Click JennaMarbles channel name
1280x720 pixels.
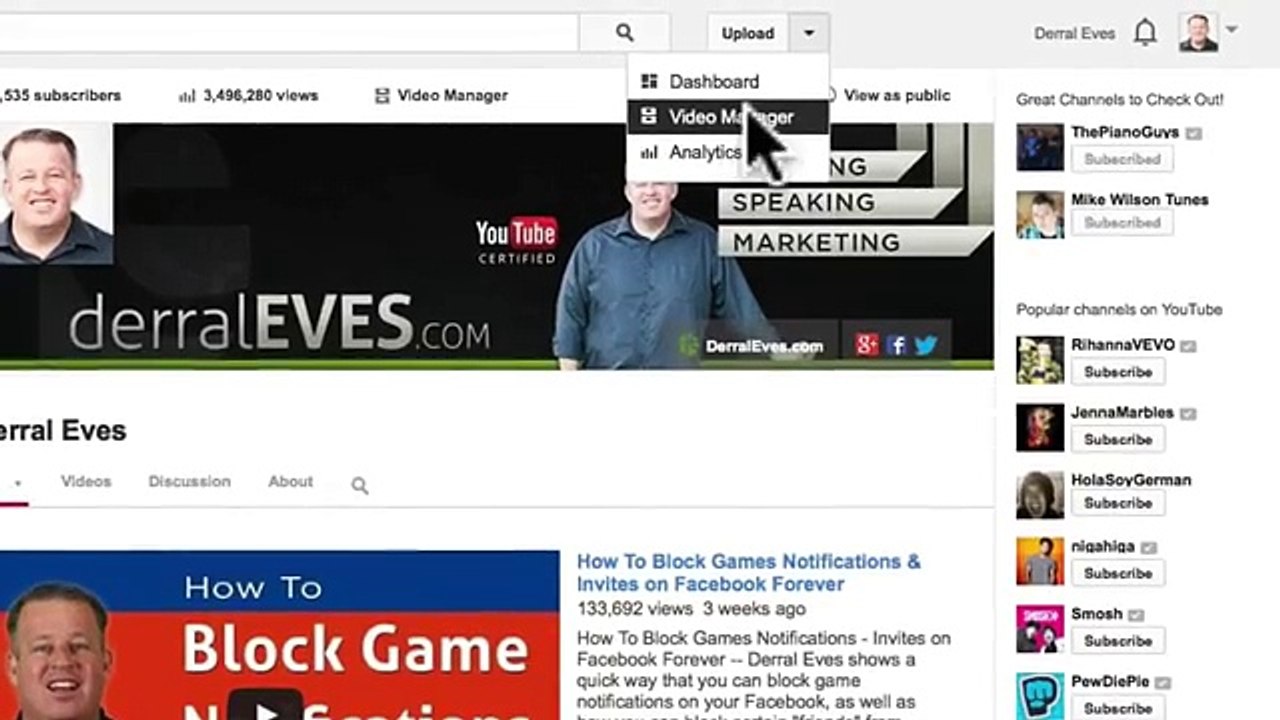[x=1122, y=412]
